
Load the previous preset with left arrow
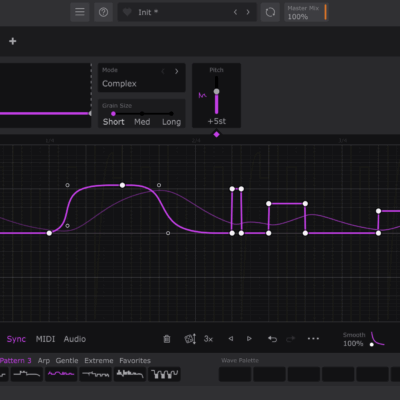tap(235, 12)
